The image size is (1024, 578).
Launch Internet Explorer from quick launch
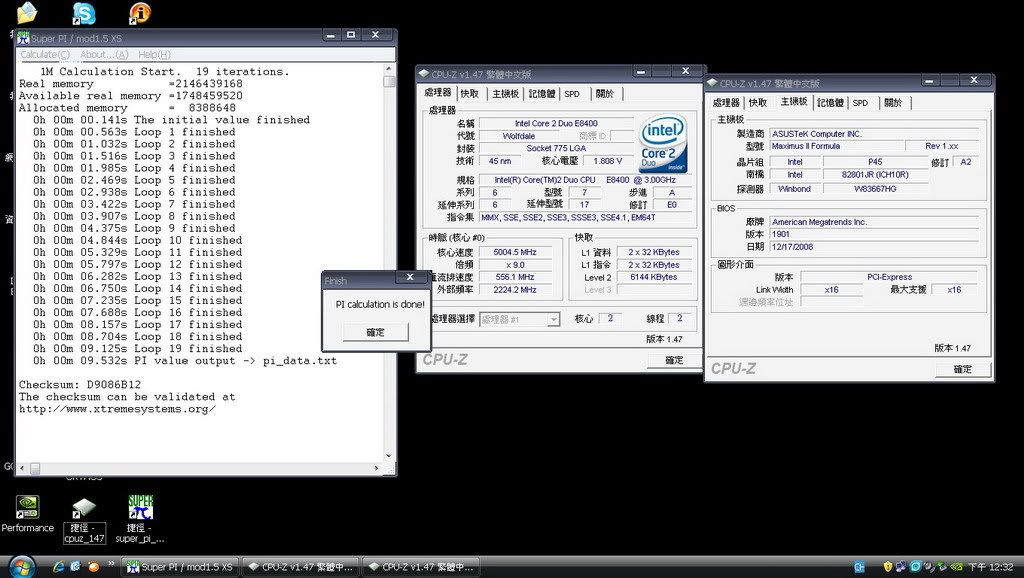coord(59,567)
